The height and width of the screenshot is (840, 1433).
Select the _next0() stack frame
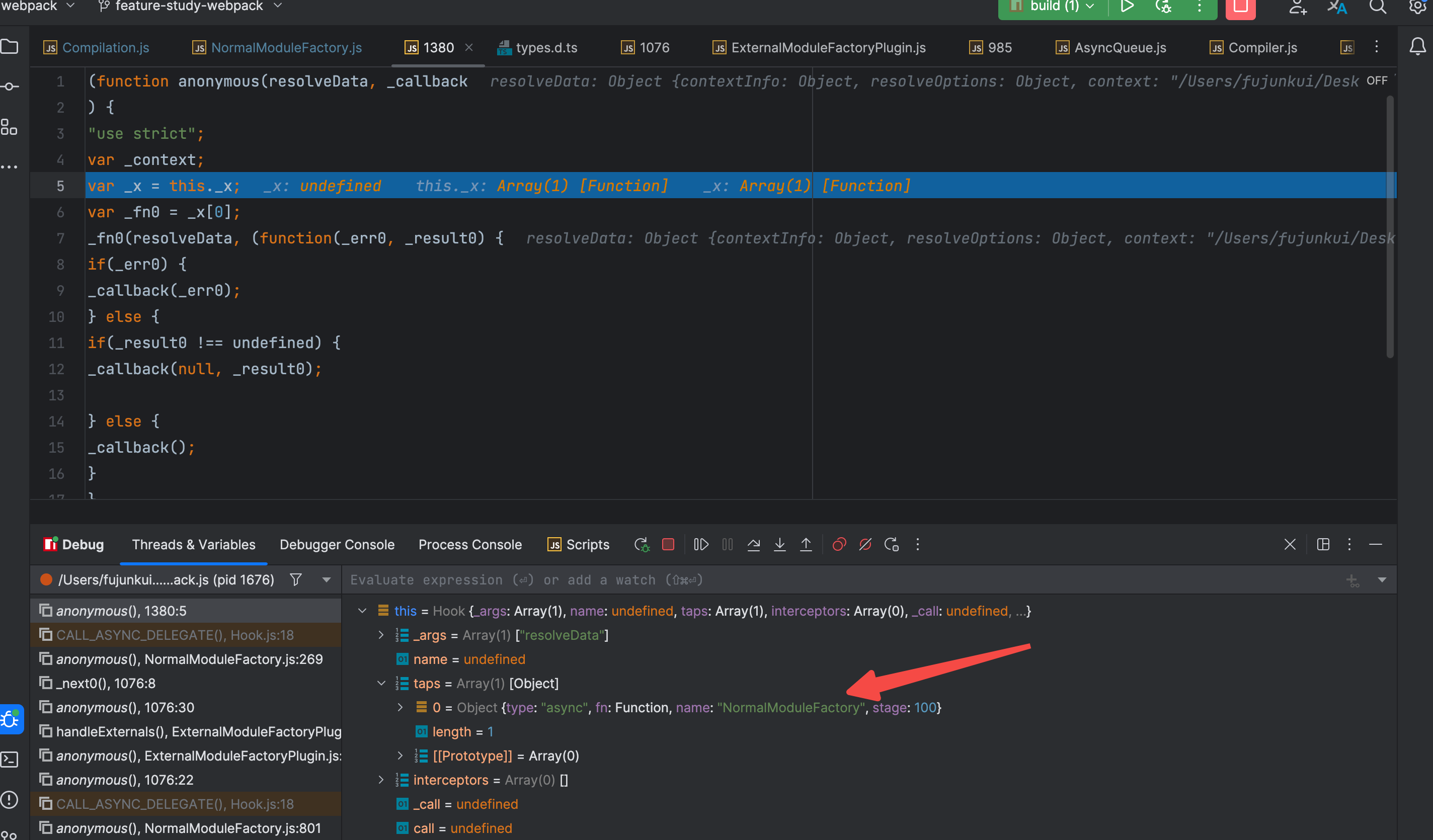(x=106, y=683)
